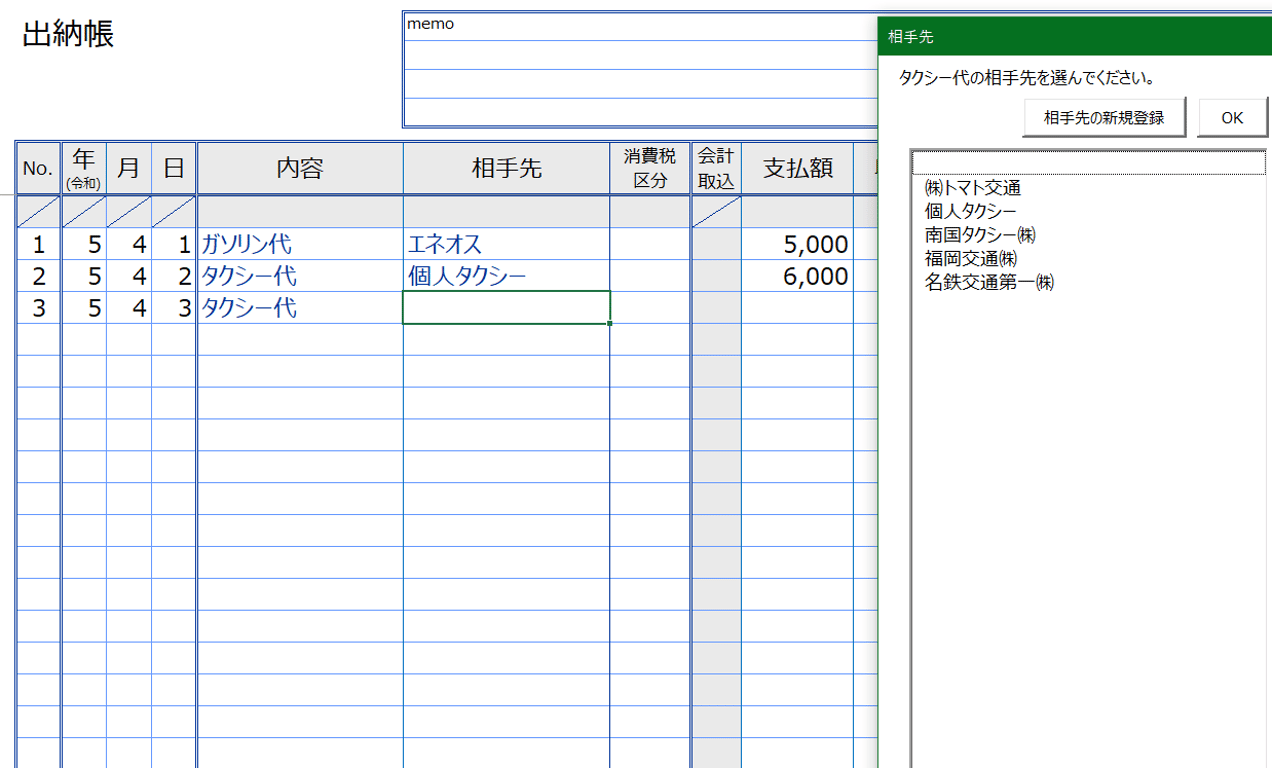Click the No. column header cell
Image resolution: width=1272 pixels, height=768 pixels.
click(37, 167)
